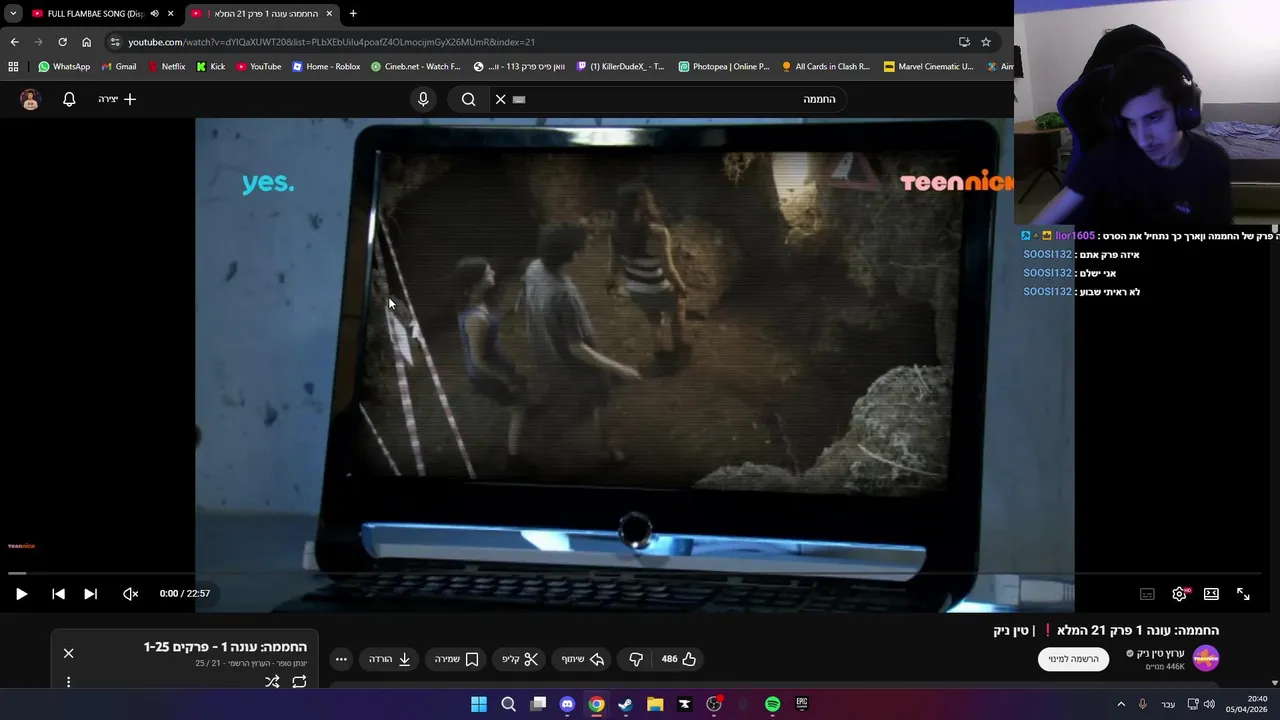
Task: Close the FULL FLAMBAE SONG tab
Action: tap(170, 13)
